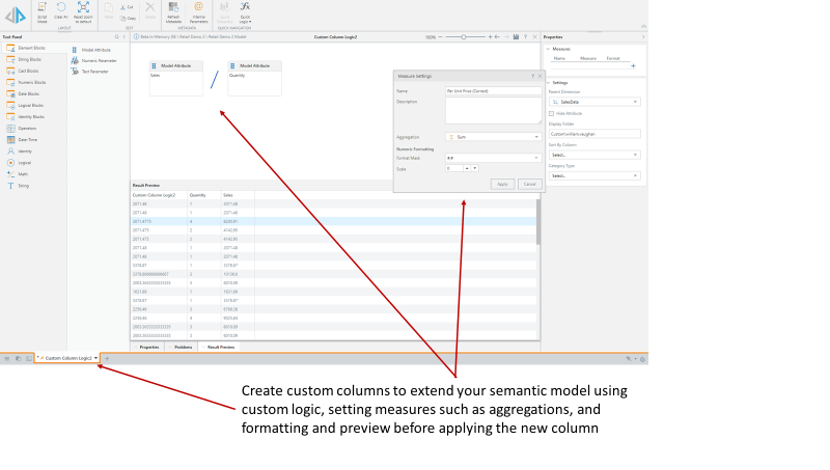This screenshot has width=830, height=470.
Task: Click the Copy icon in ribbon
Action: pyautogui.click(x=128, y=18)
